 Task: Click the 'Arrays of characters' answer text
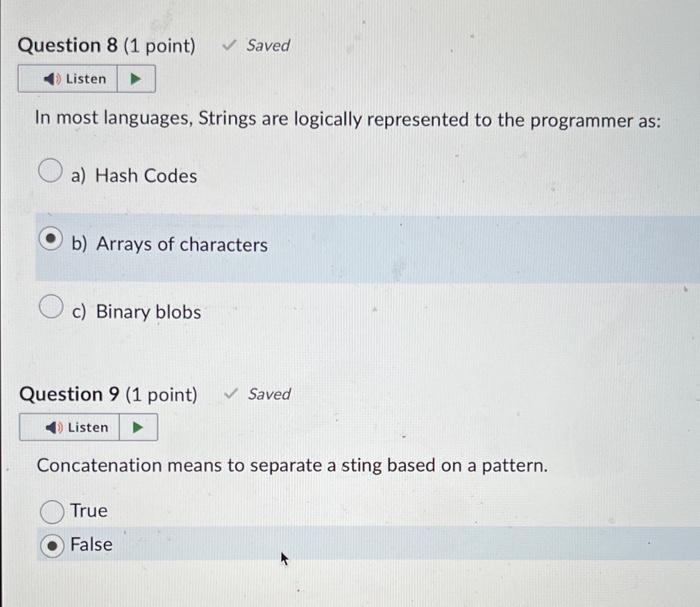click(182, 245)
